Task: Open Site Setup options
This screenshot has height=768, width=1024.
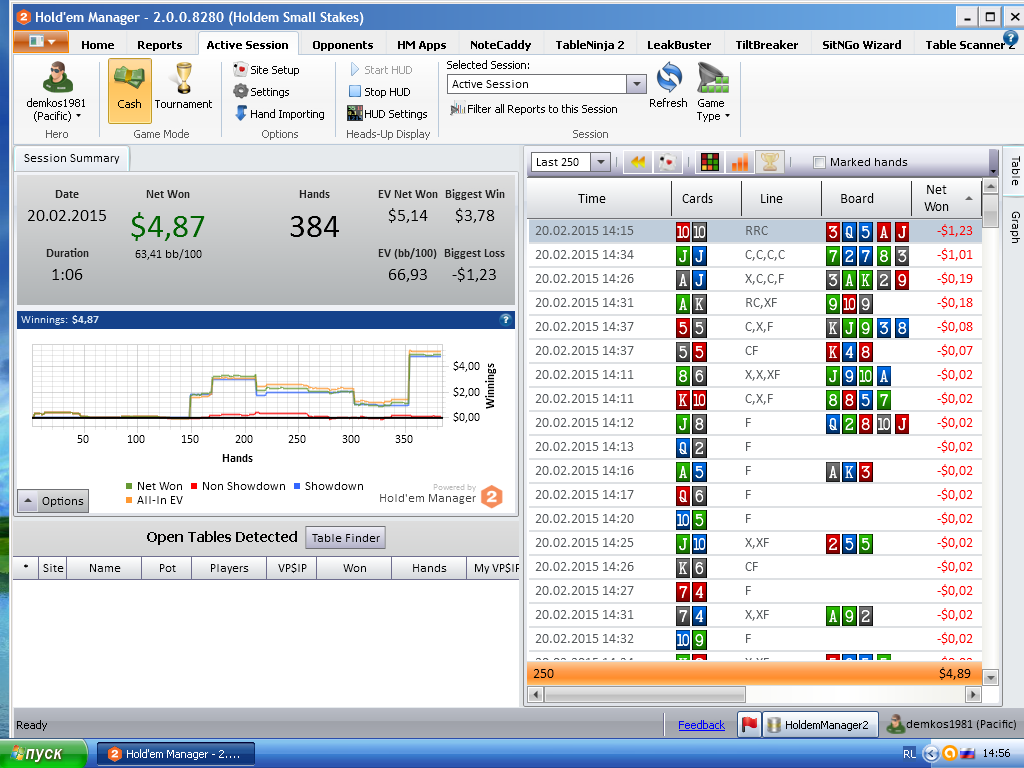Action: [266, 70]
